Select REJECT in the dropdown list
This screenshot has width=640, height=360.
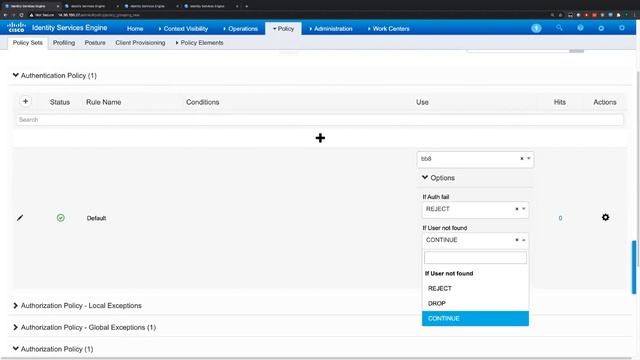click(475, 289)
